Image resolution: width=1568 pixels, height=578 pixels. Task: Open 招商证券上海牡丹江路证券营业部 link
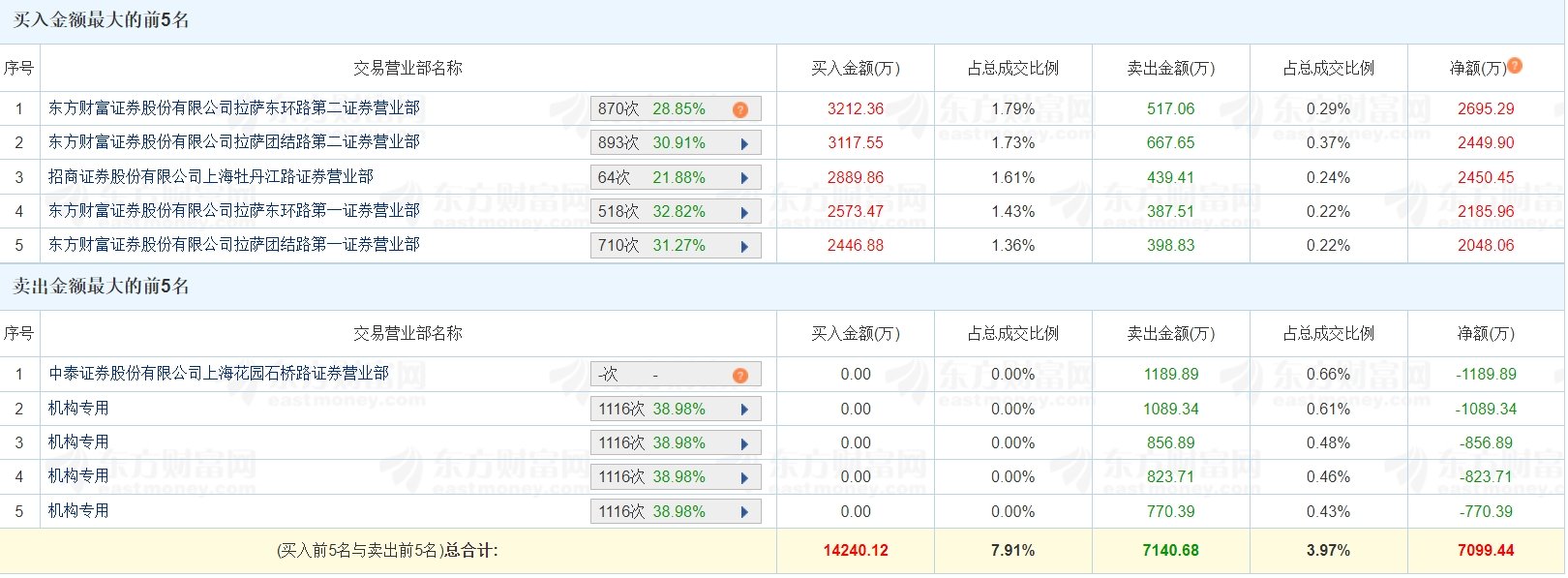click(211, 177)
